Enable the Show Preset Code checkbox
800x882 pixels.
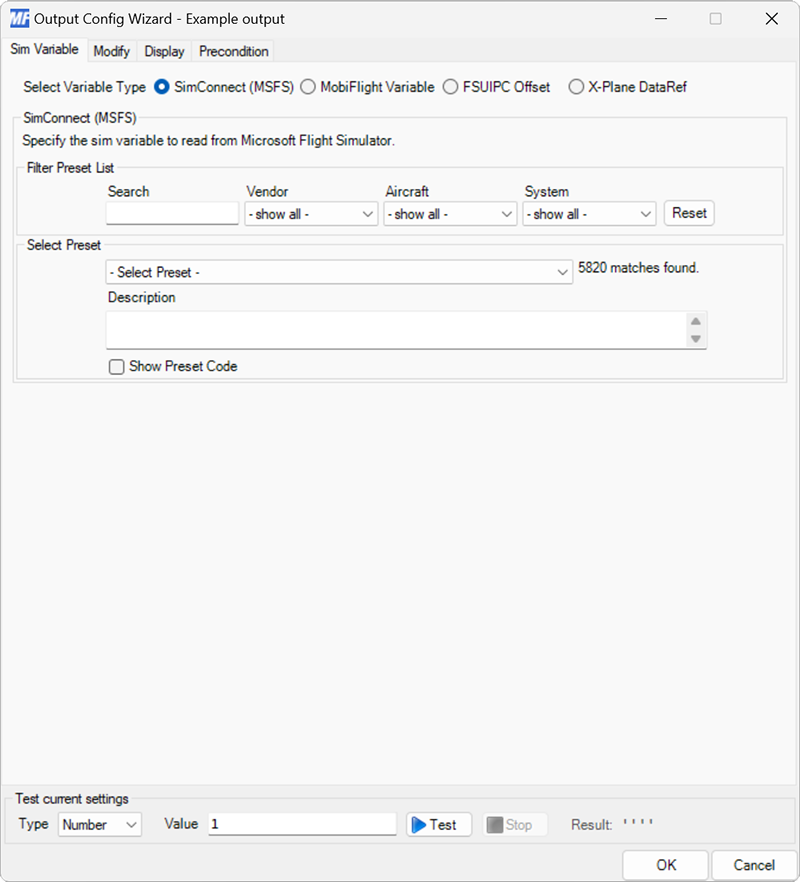116,367
